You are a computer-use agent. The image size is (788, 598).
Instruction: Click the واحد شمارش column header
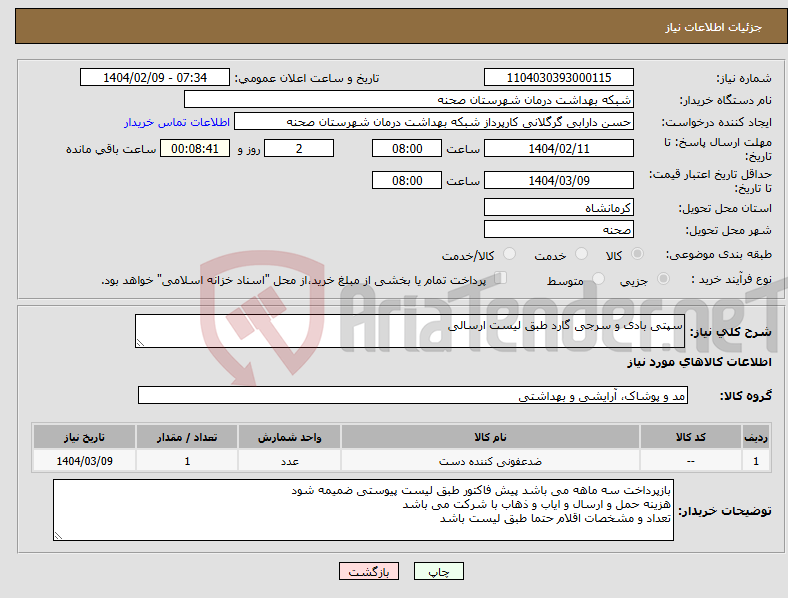click(x=289, y=437)
